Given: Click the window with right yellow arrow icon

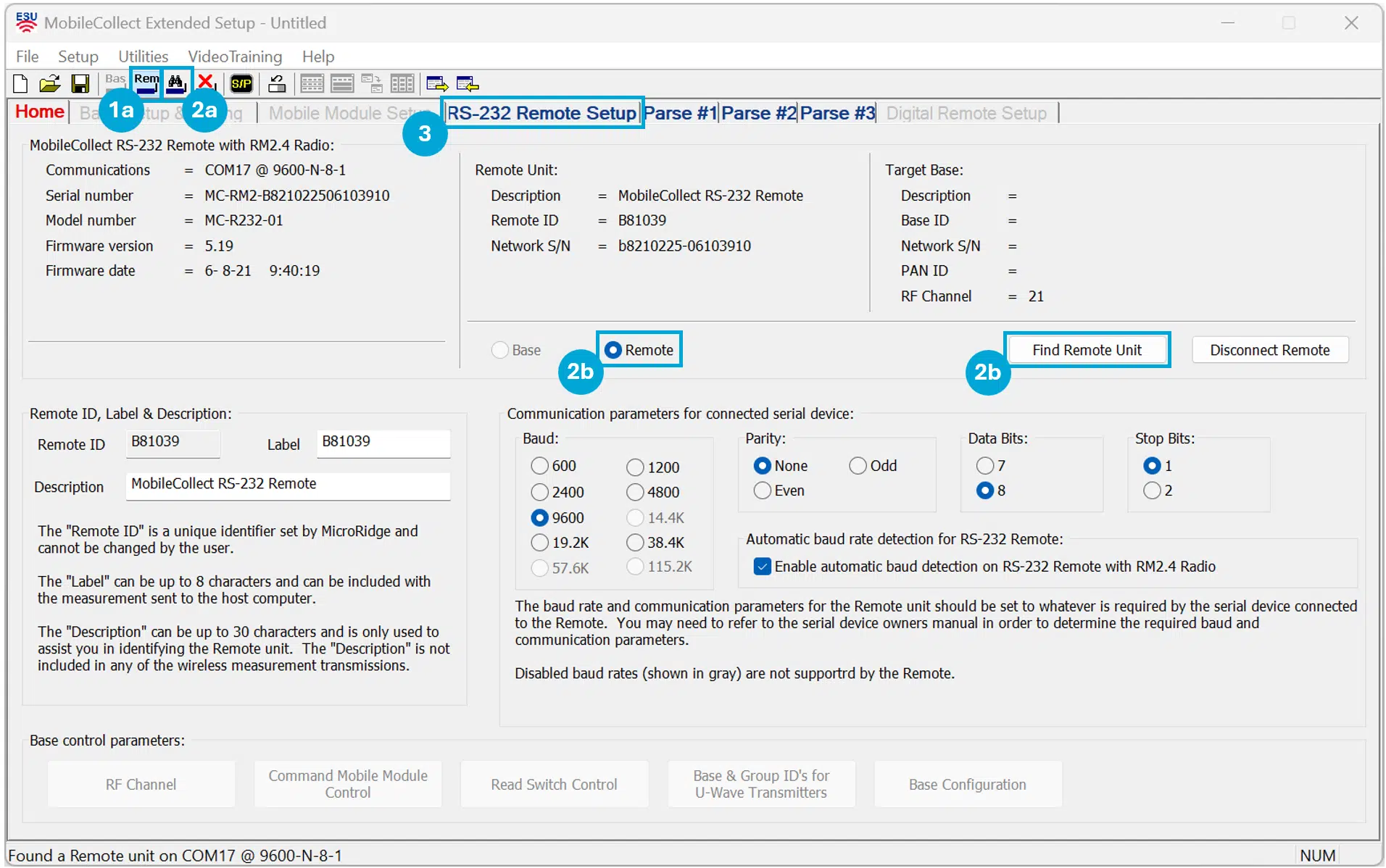Looking at the screenshot, I should point(437,84).
